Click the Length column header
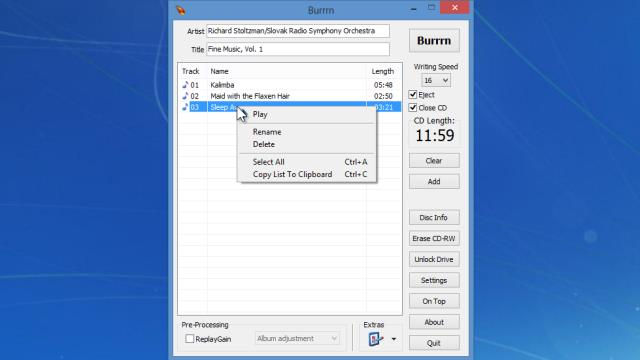This screenshot has height=360, width=640. [382, 71]
